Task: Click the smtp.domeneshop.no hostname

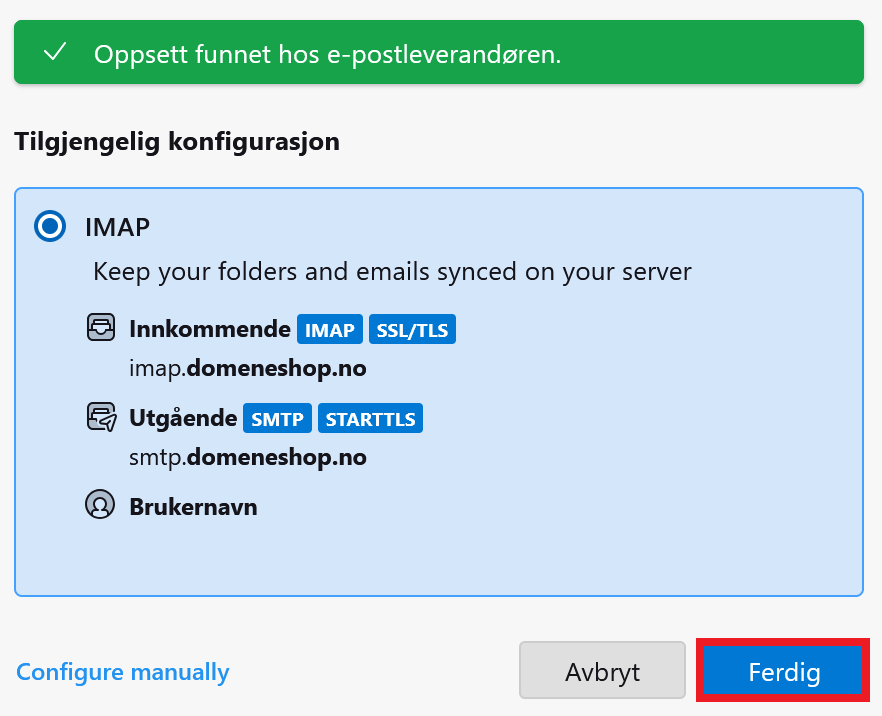Action: pyautogui.click(x=248, y=458)
